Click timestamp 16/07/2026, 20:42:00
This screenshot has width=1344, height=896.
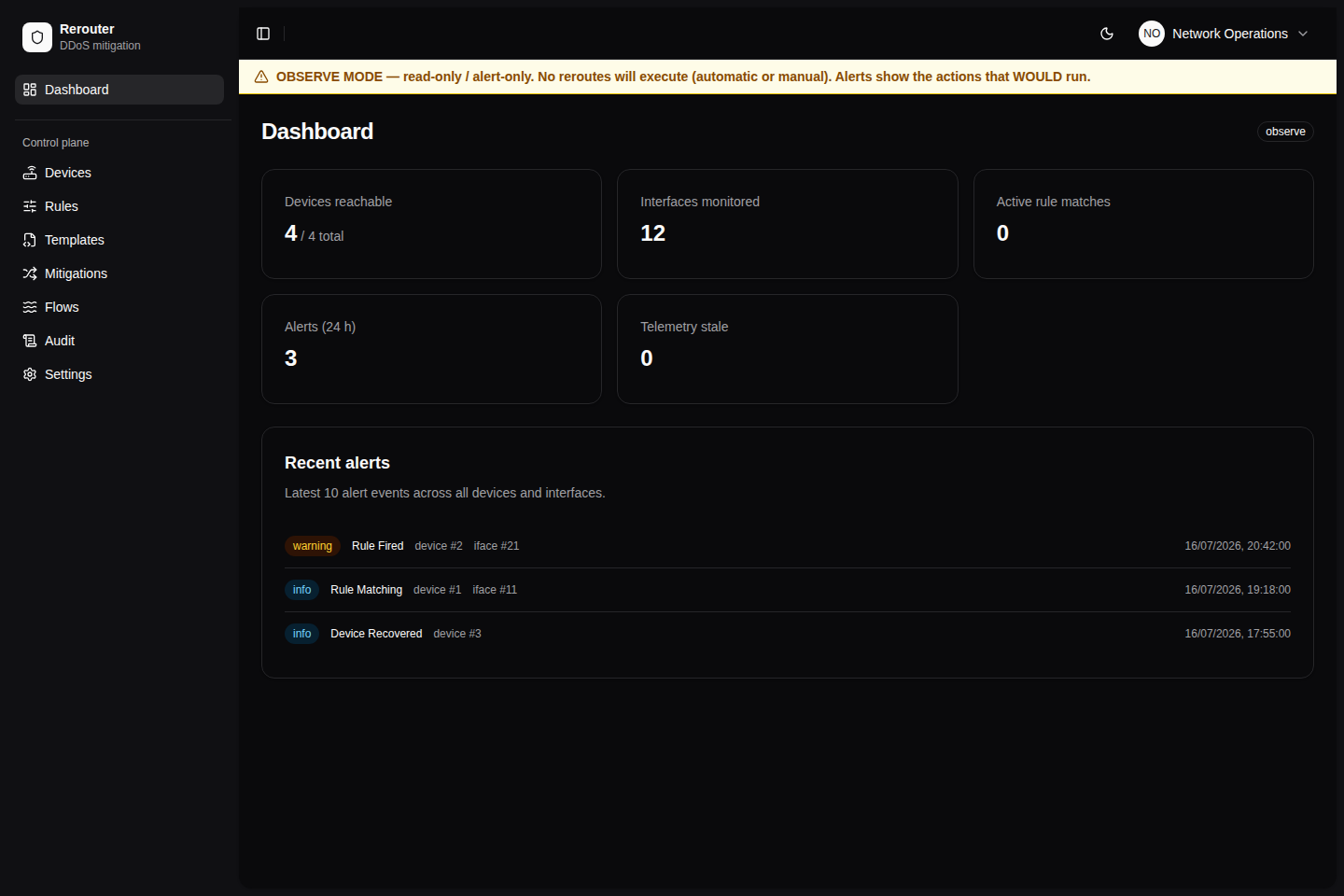[1238, 546]
